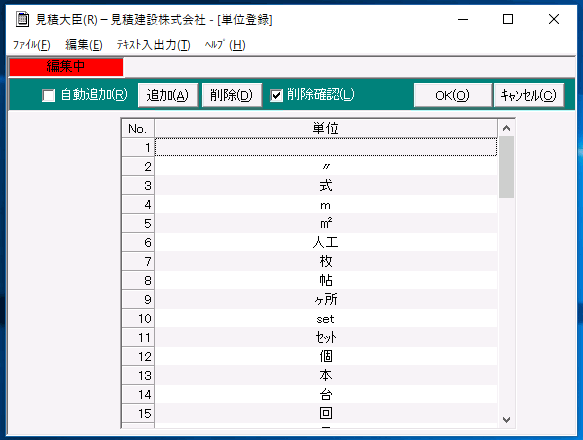Click row number 10 header
583x440 pixels.
click(x=138, y=318)
